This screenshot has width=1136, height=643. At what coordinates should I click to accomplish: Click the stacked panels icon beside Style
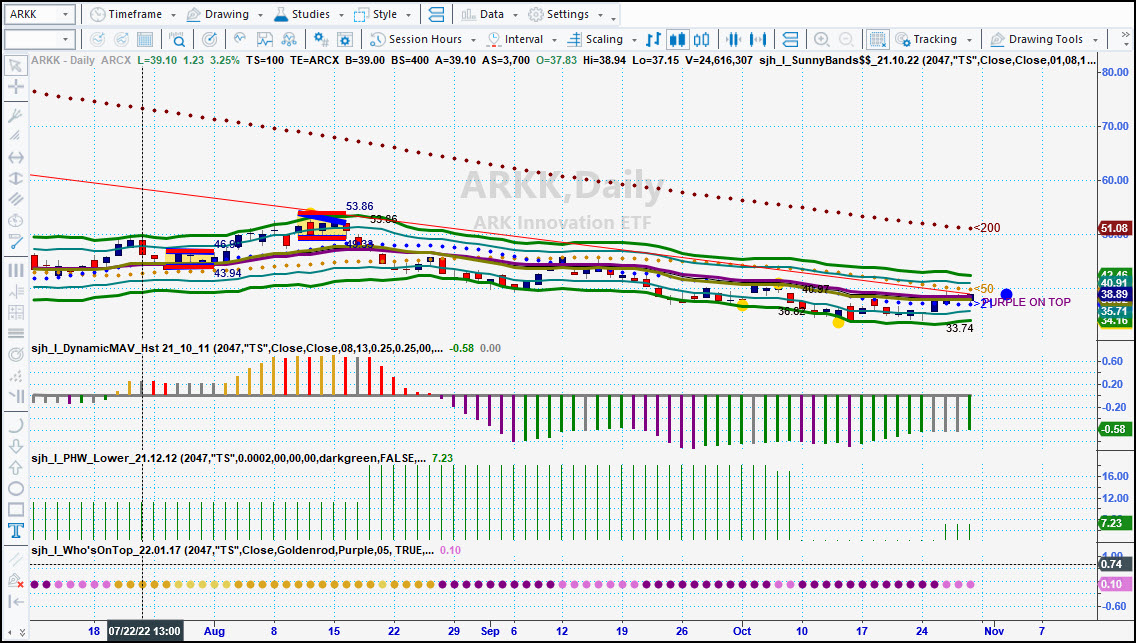[436, 14]
